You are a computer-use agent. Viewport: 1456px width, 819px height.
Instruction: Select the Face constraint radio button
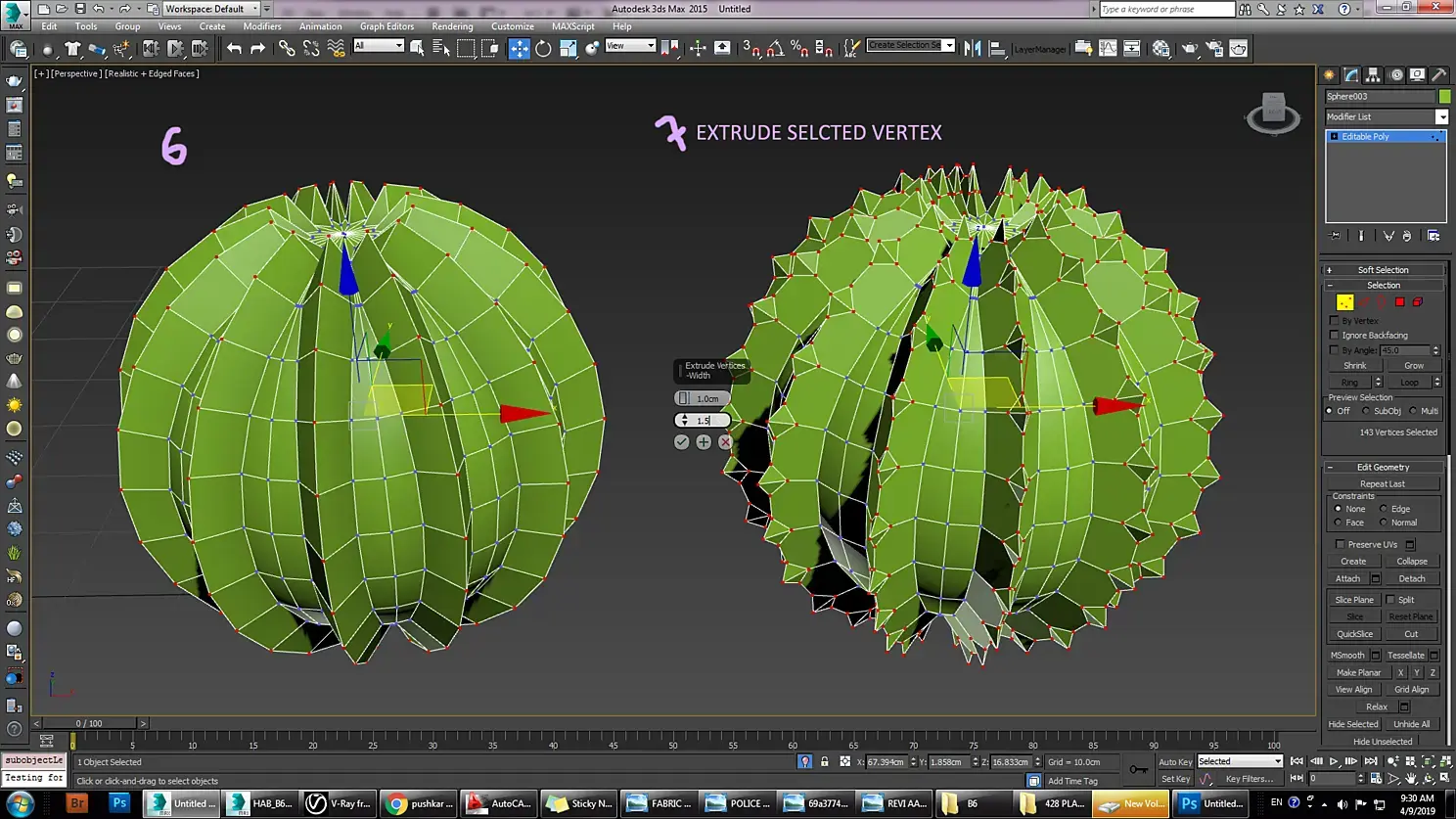click(x=1338, y=523)
